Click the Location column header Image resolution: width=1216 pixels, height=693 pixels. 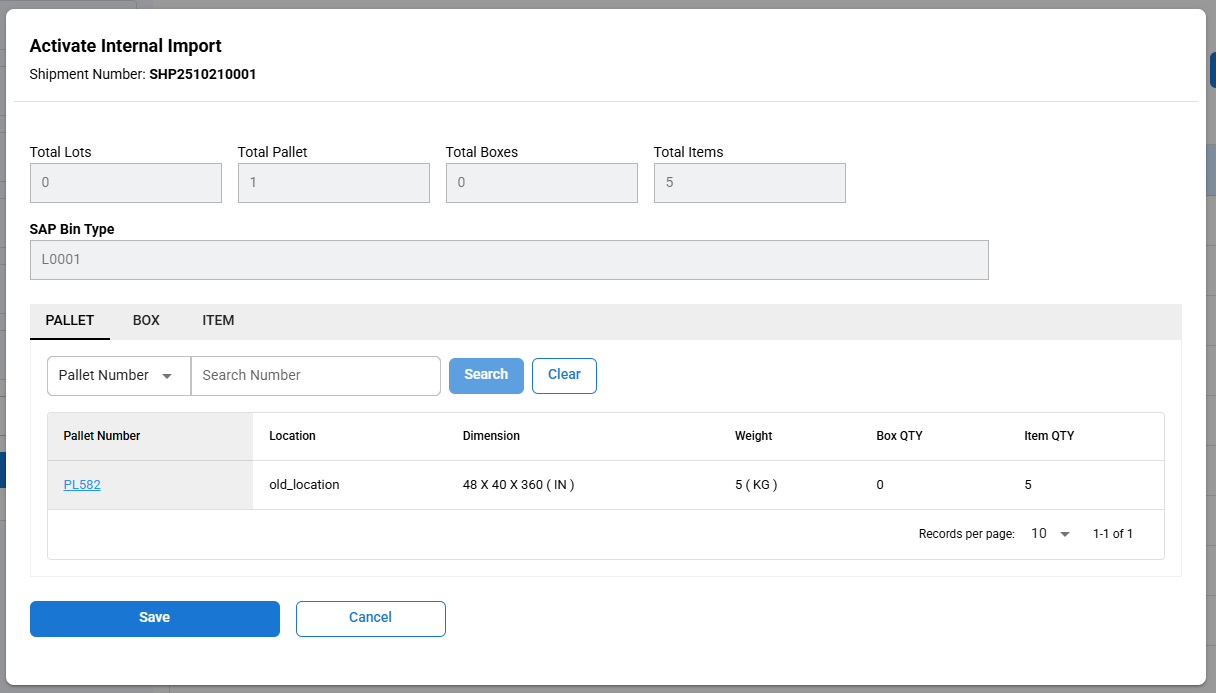[x=292, y=436]
